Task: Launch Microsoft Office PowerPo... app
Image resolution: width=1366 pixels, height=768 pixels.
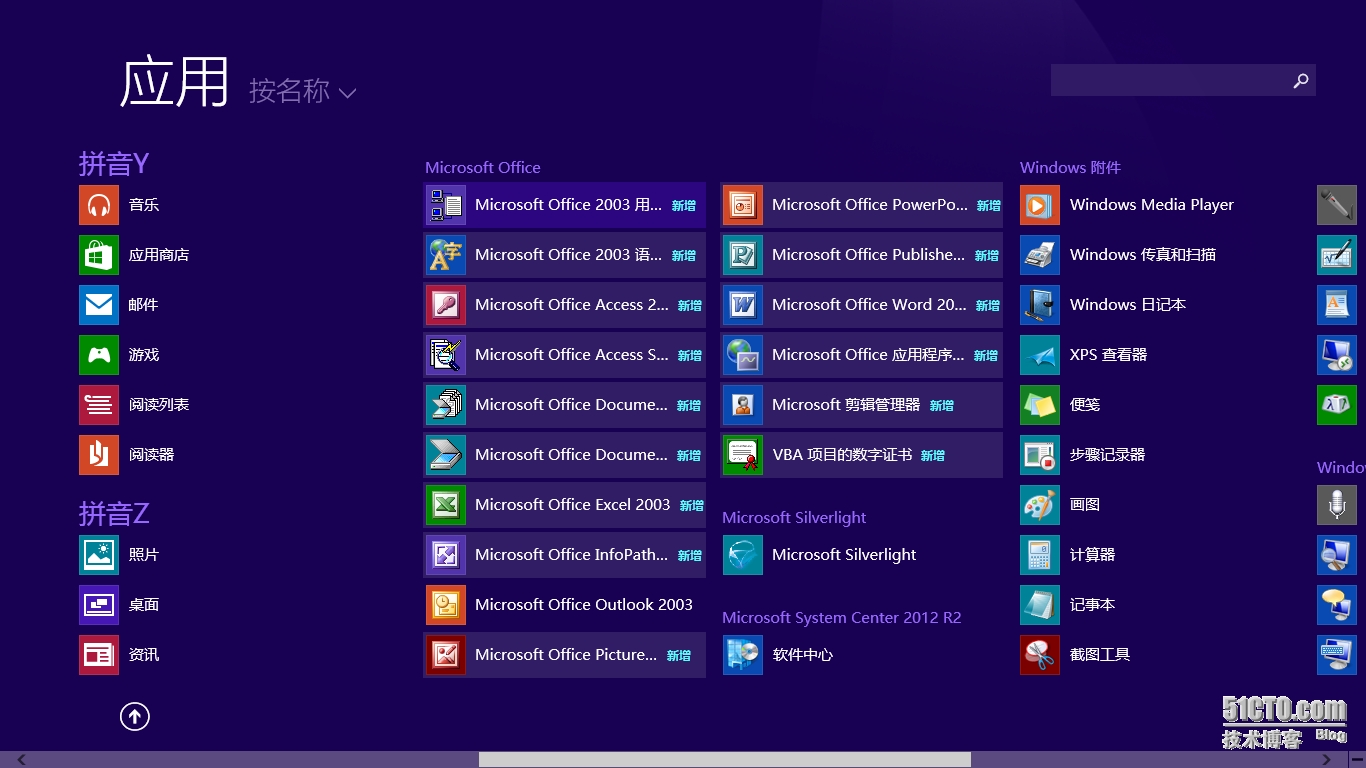Action: (x=861, y=205)
